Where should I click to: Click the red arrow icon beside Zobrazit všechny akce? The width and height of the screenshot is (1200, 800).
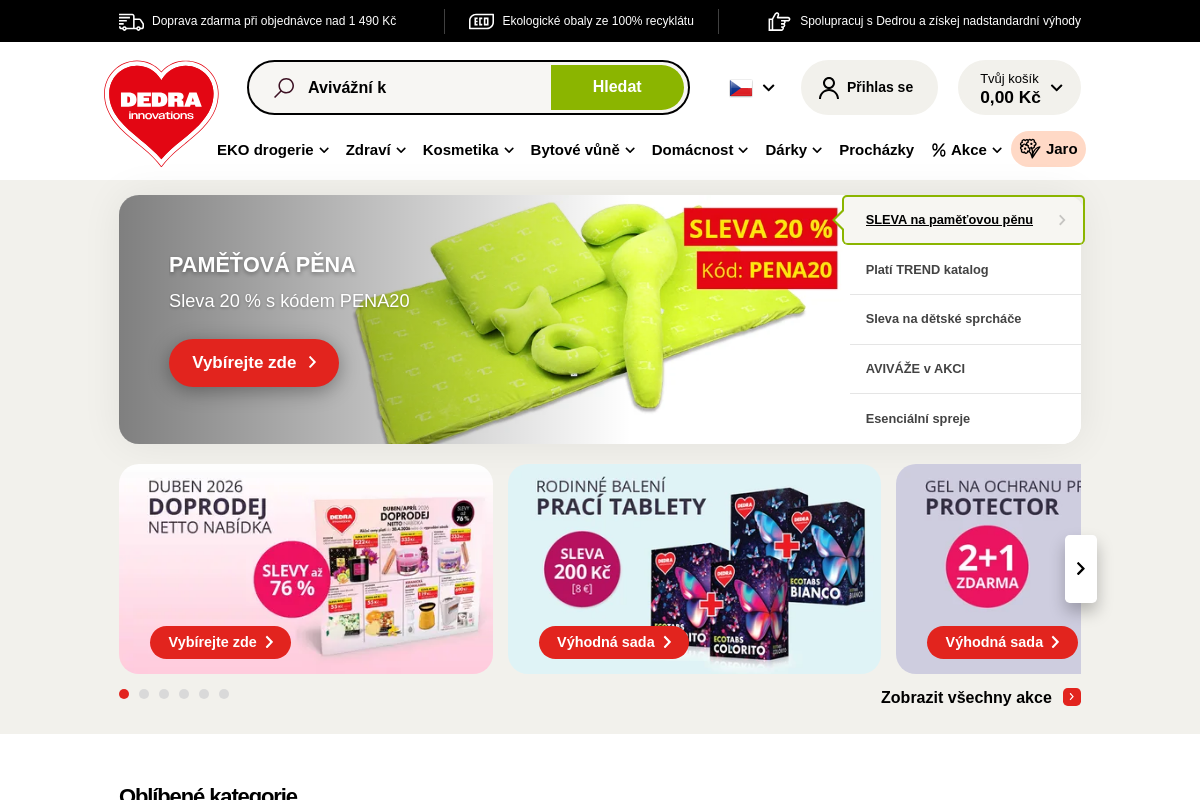1072,697
